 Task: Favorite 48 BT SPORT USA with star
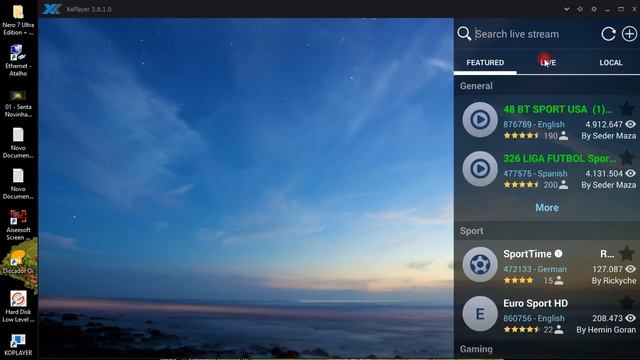pos(627,109)
